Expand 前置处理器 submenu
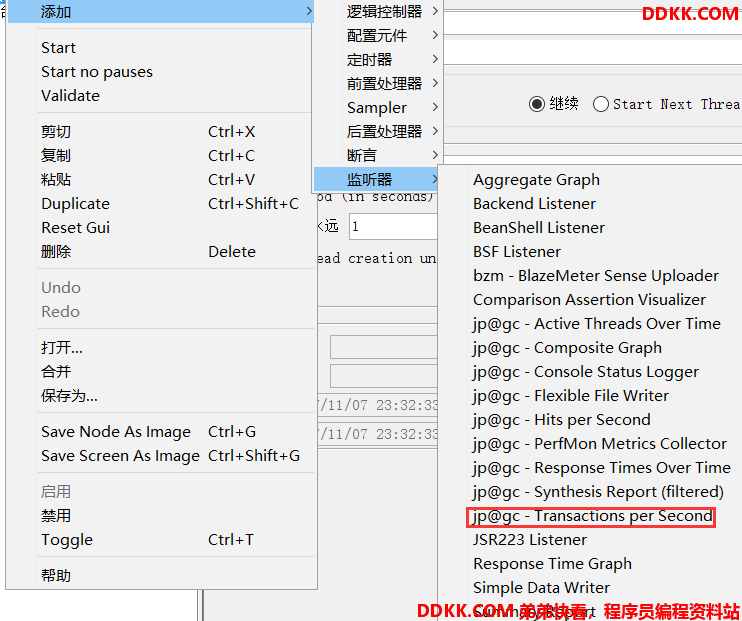The width and height of the screenshot is (742, 621). pyautogui.click(x=378, y=84)
